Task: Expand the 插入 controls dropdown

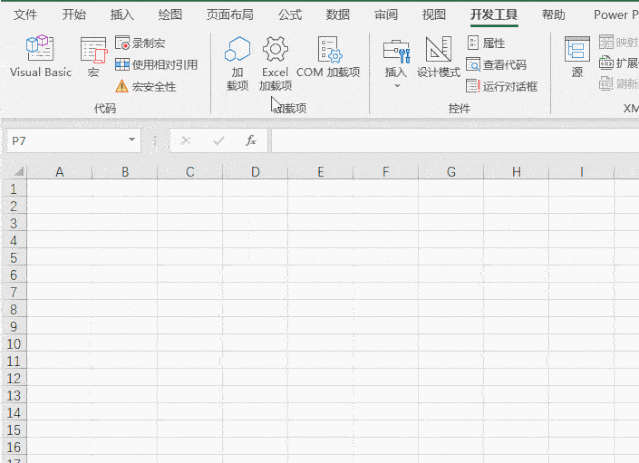Action: tap(396, 64)
